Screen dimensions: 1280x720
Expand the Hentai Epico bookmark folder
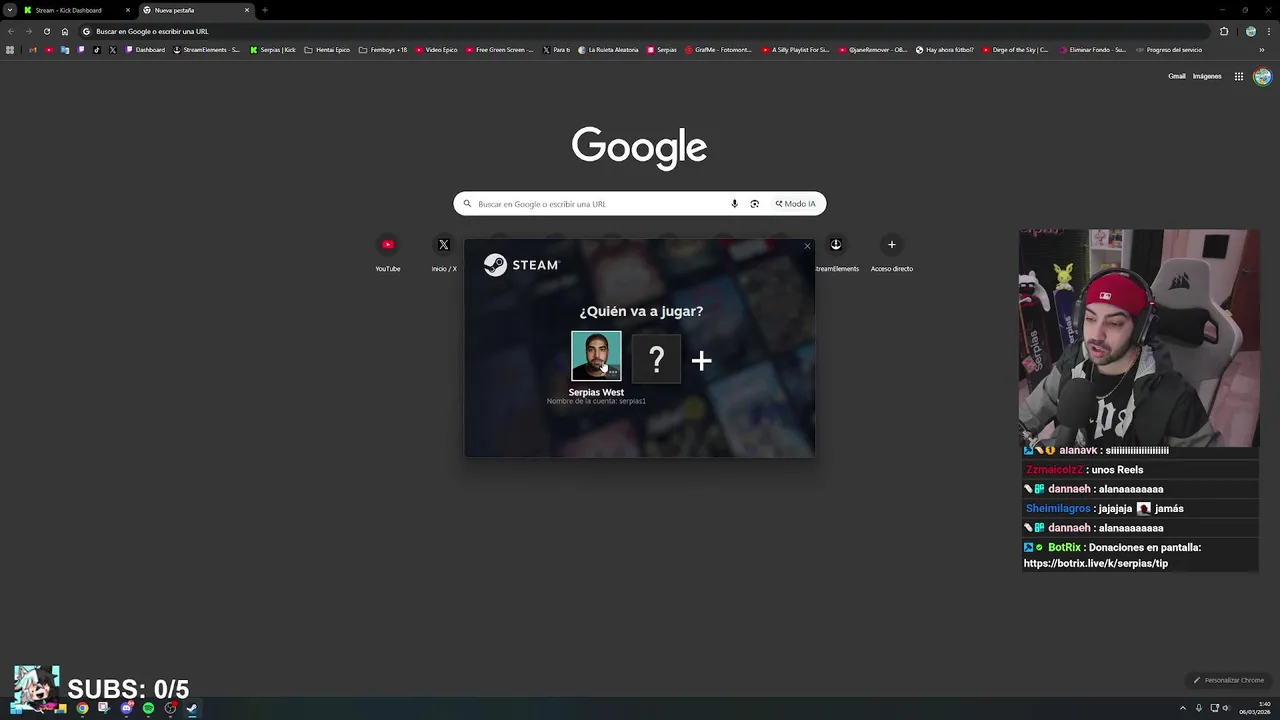[x=327, y=50]
